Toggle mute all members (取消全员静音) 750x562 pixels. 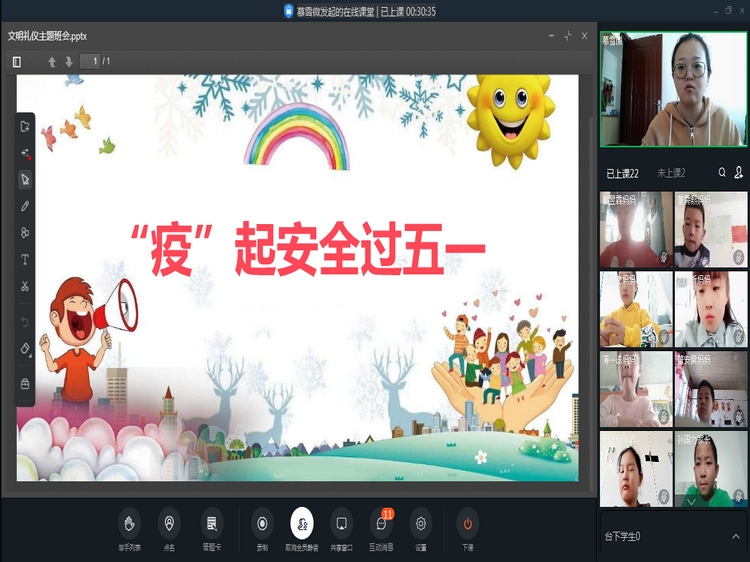[301, 523]
